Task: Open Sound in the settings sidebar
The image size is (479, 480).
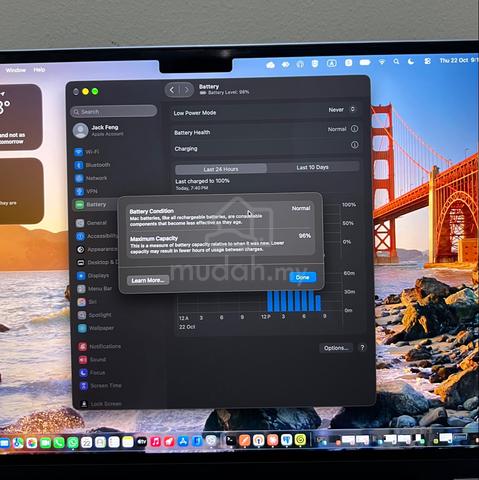Action: point(93,360)
